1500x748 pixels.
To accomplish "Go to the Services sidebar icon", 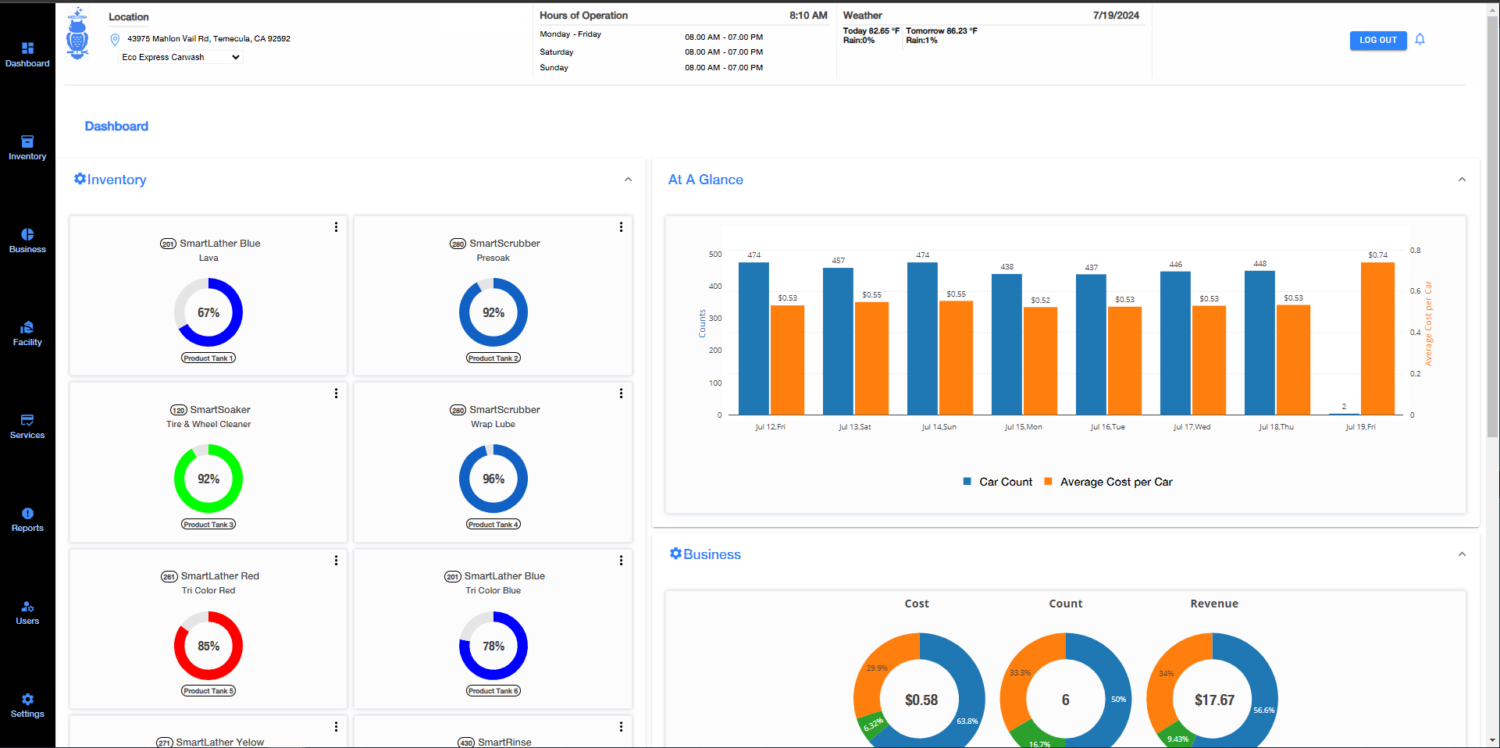I will [x=27, y=421].
